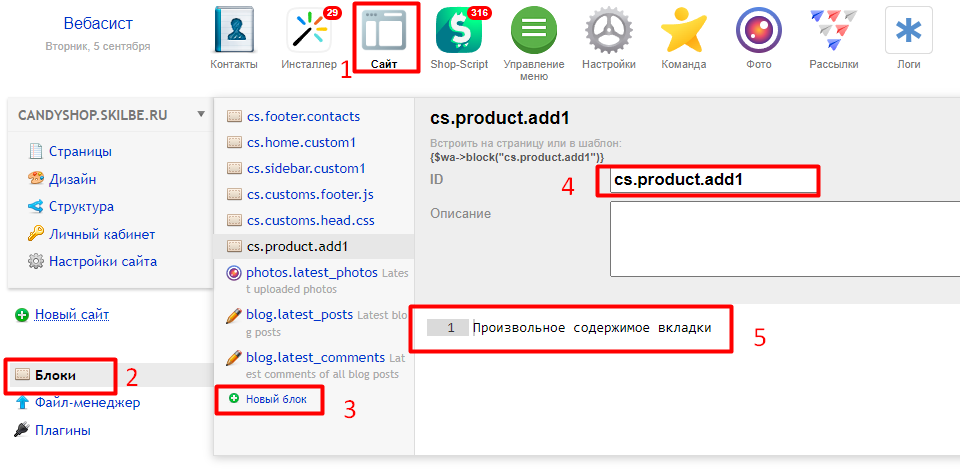Open the Логи asterisk icon
The image size is (960, 470).
908,31
